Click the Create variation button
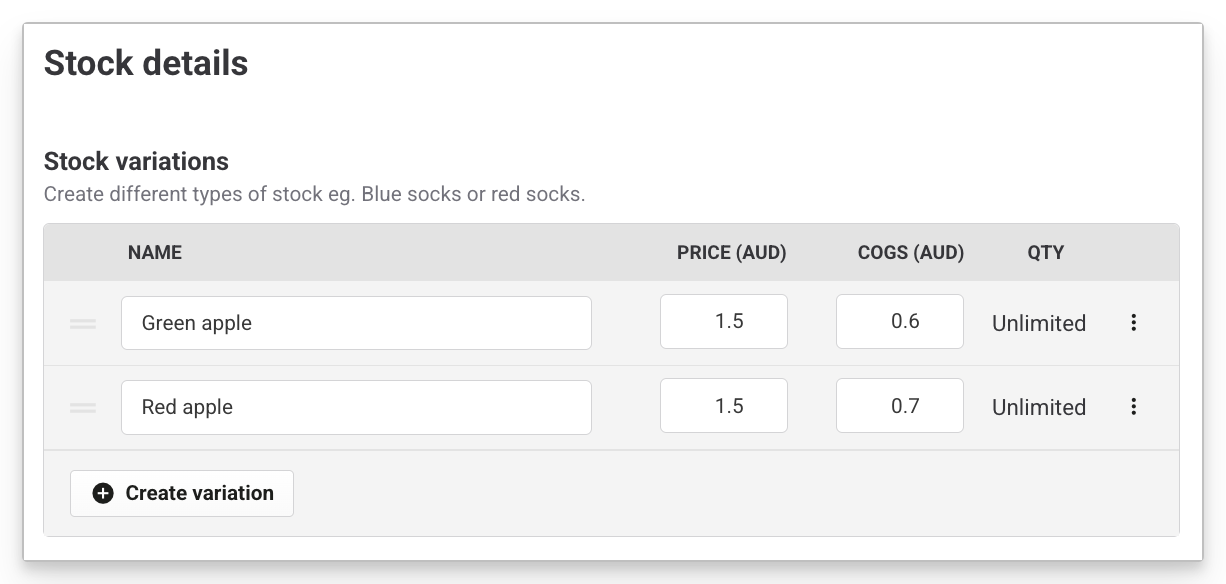The height and width of the screenshot is (584, 1226). [182, 493]
